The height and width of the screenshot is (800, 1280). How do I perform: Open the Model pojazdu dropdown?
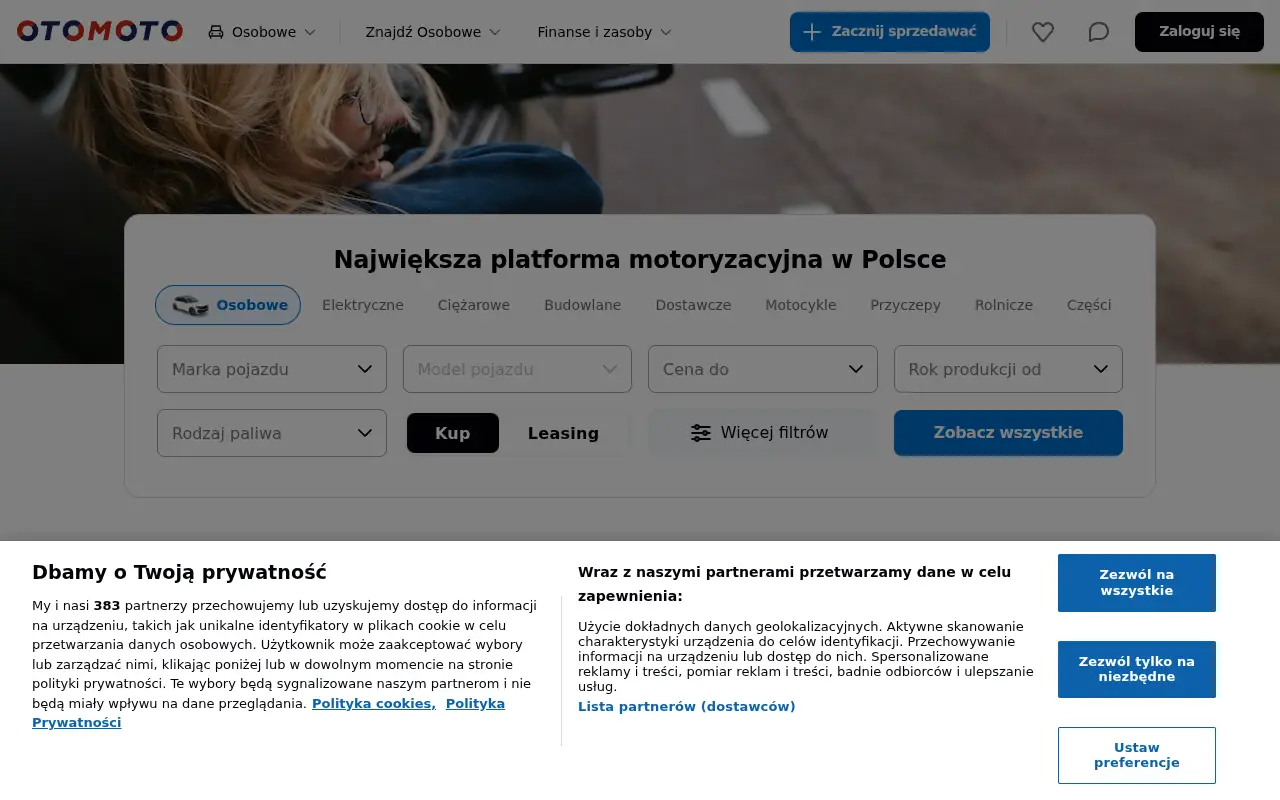pyautogui.click(x=517, y=369)
